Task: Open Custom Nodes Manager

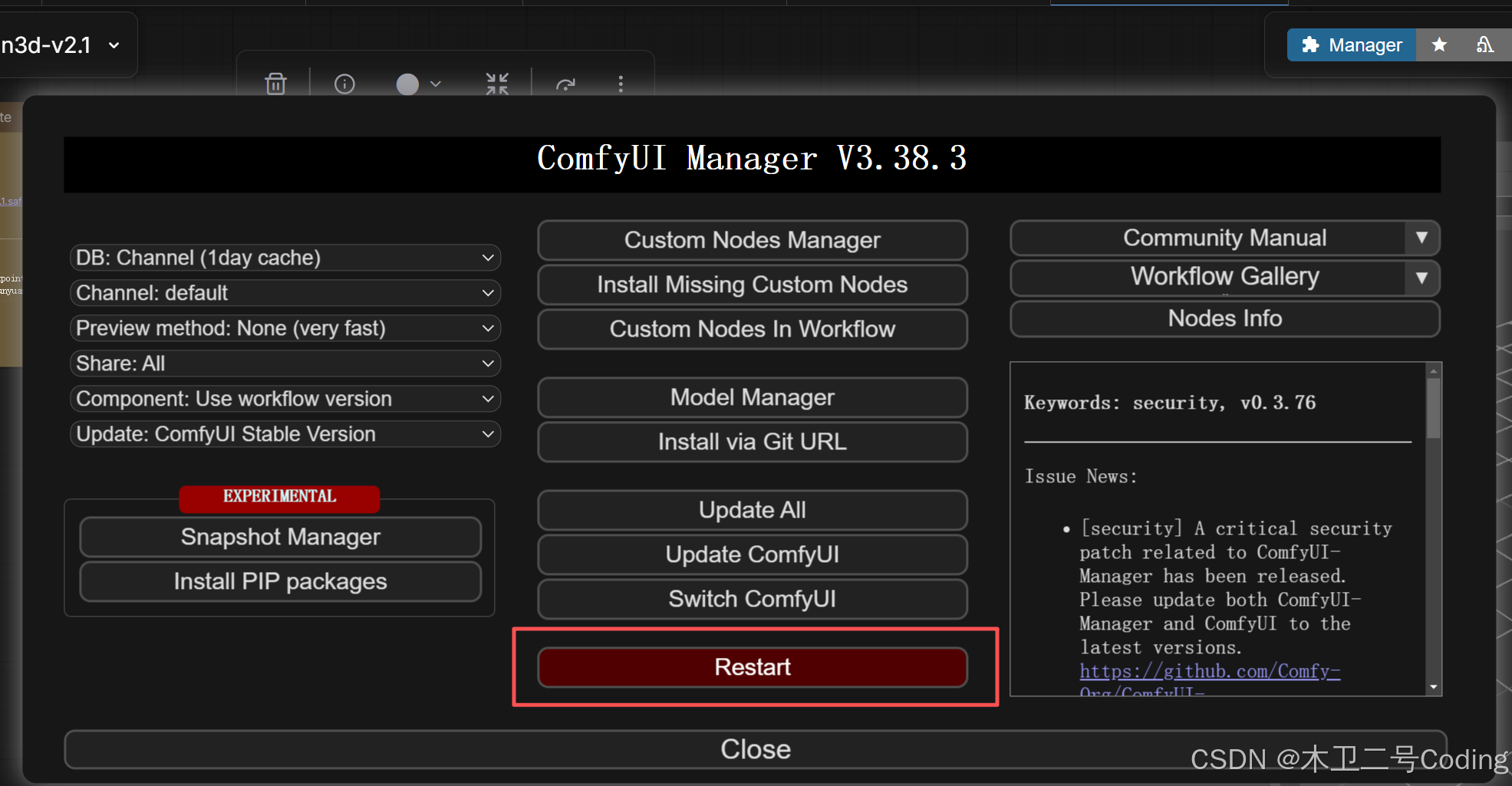Action: point(752,240)
